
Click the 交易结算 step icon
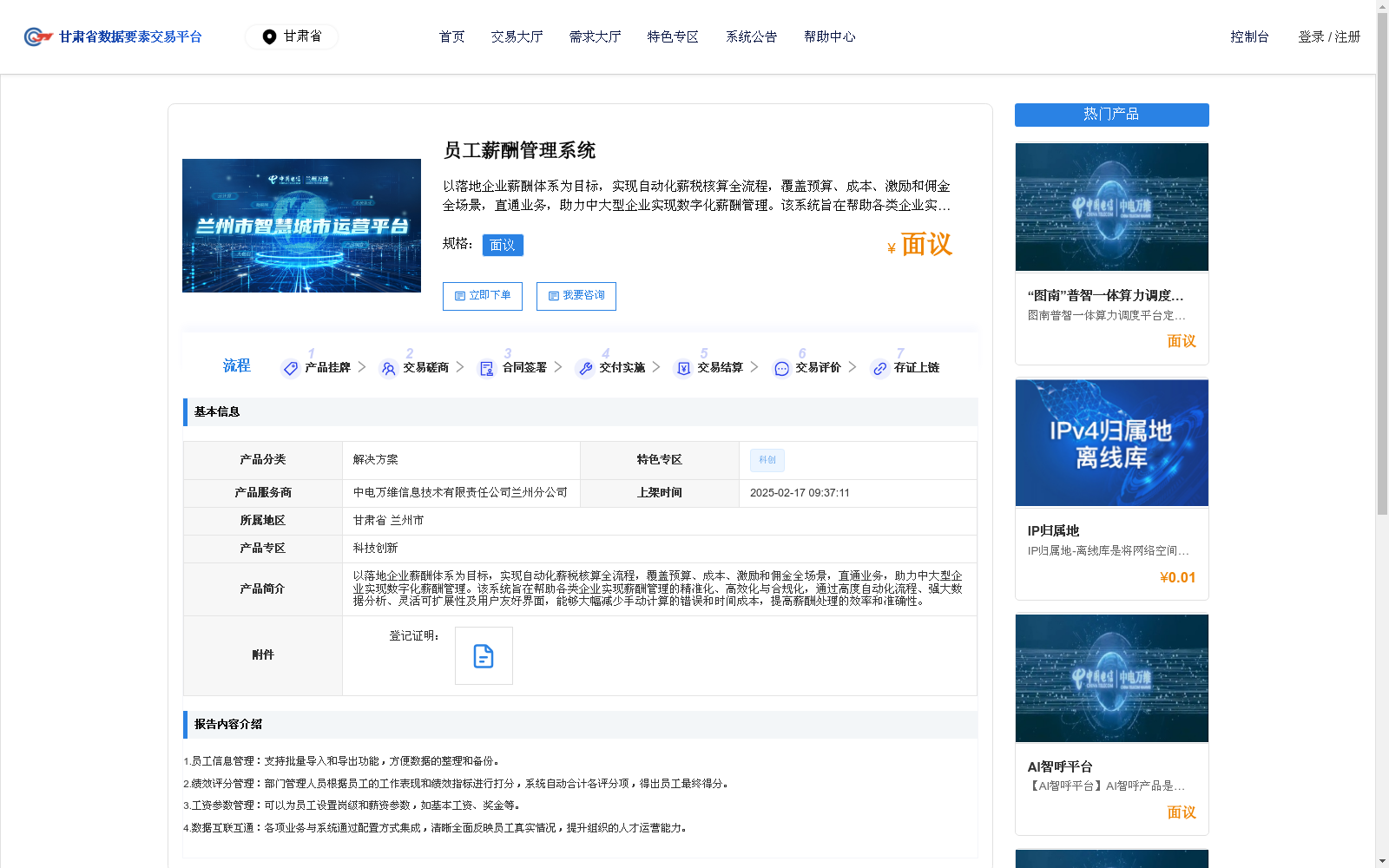[x=683, y=368]
